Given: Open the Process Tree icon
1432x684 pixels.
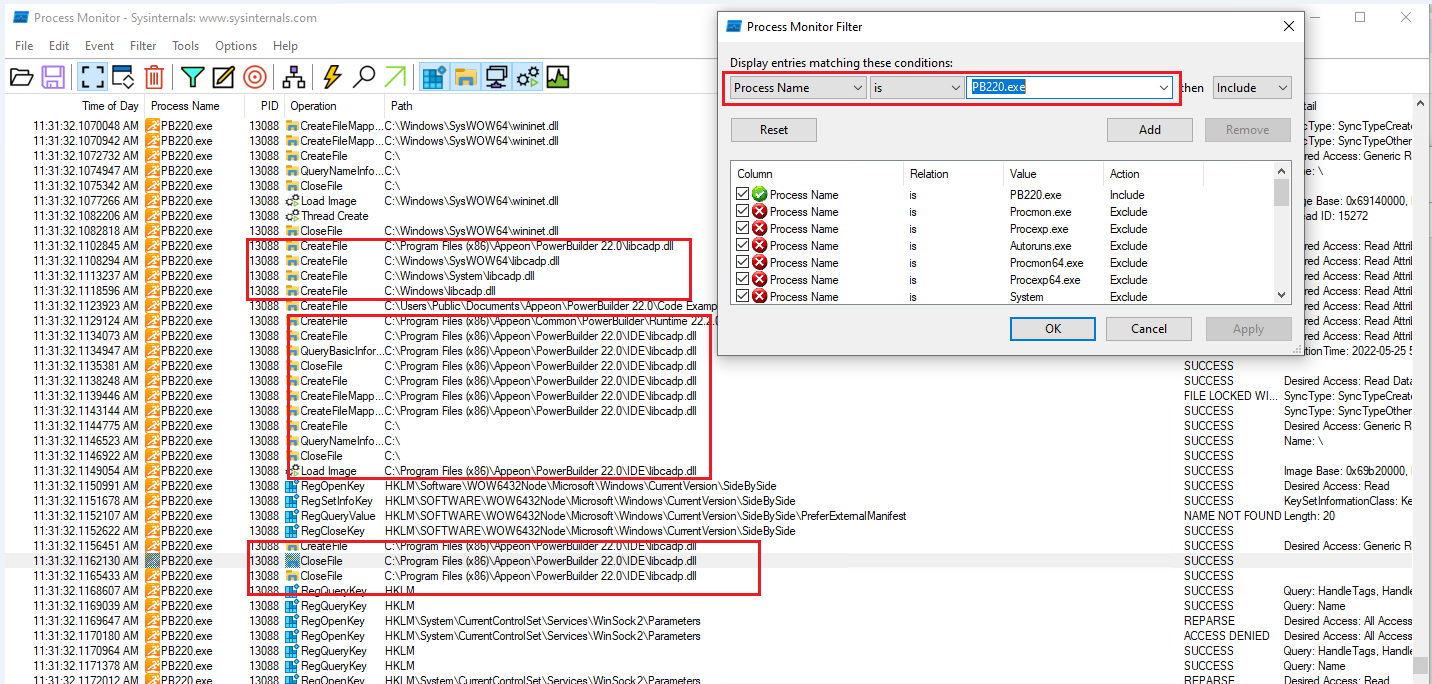Looking at the screenshot, I should [294, 76].
